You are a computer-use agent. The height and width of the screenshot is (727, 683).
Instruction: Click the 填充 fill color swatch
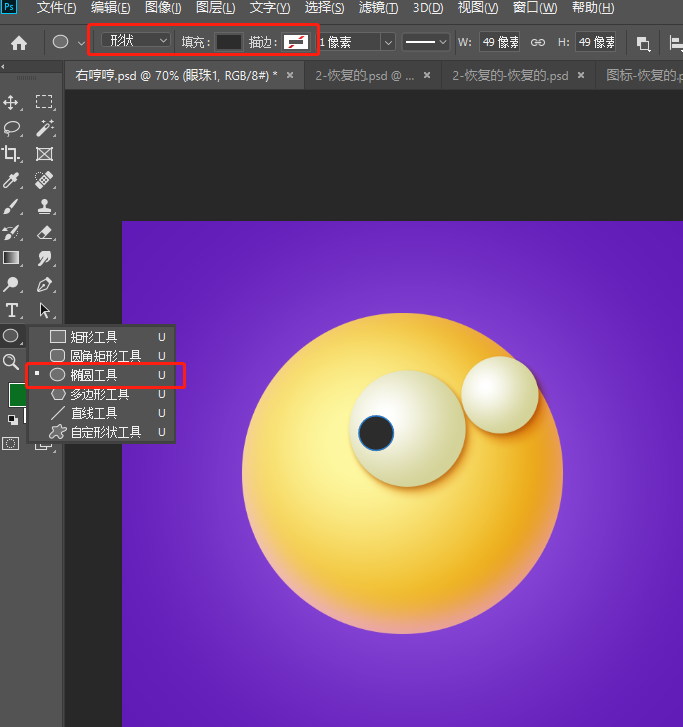coord(229,42)
